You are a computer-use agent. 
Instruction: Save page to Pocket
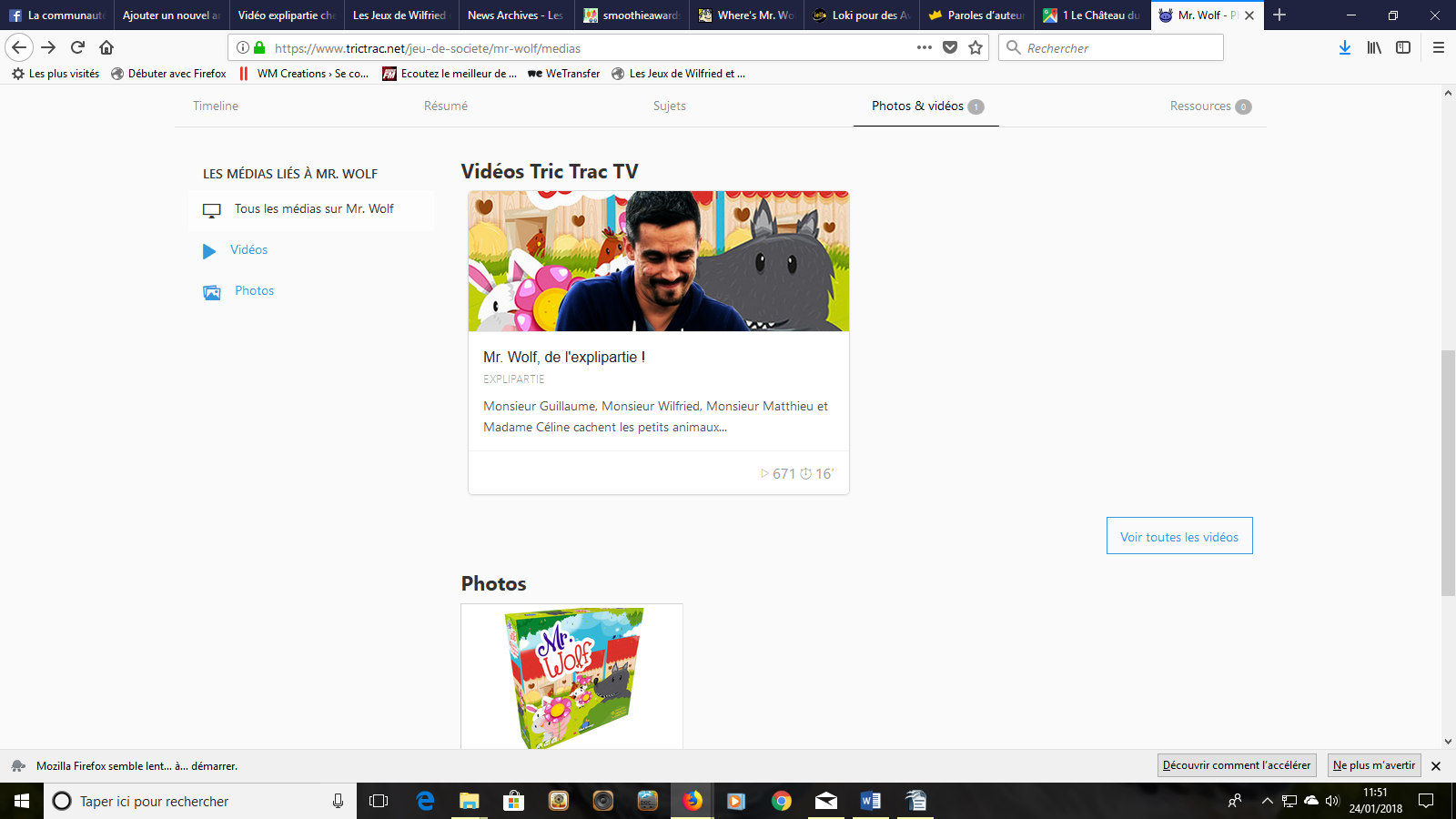pyautogui.click(x=950, y=47)
